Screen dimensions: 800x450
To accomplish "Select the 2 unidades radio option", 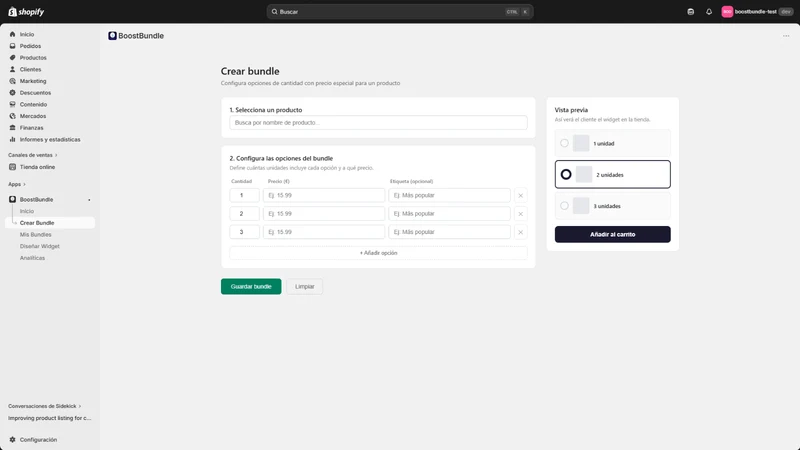I will coord(566,174).
